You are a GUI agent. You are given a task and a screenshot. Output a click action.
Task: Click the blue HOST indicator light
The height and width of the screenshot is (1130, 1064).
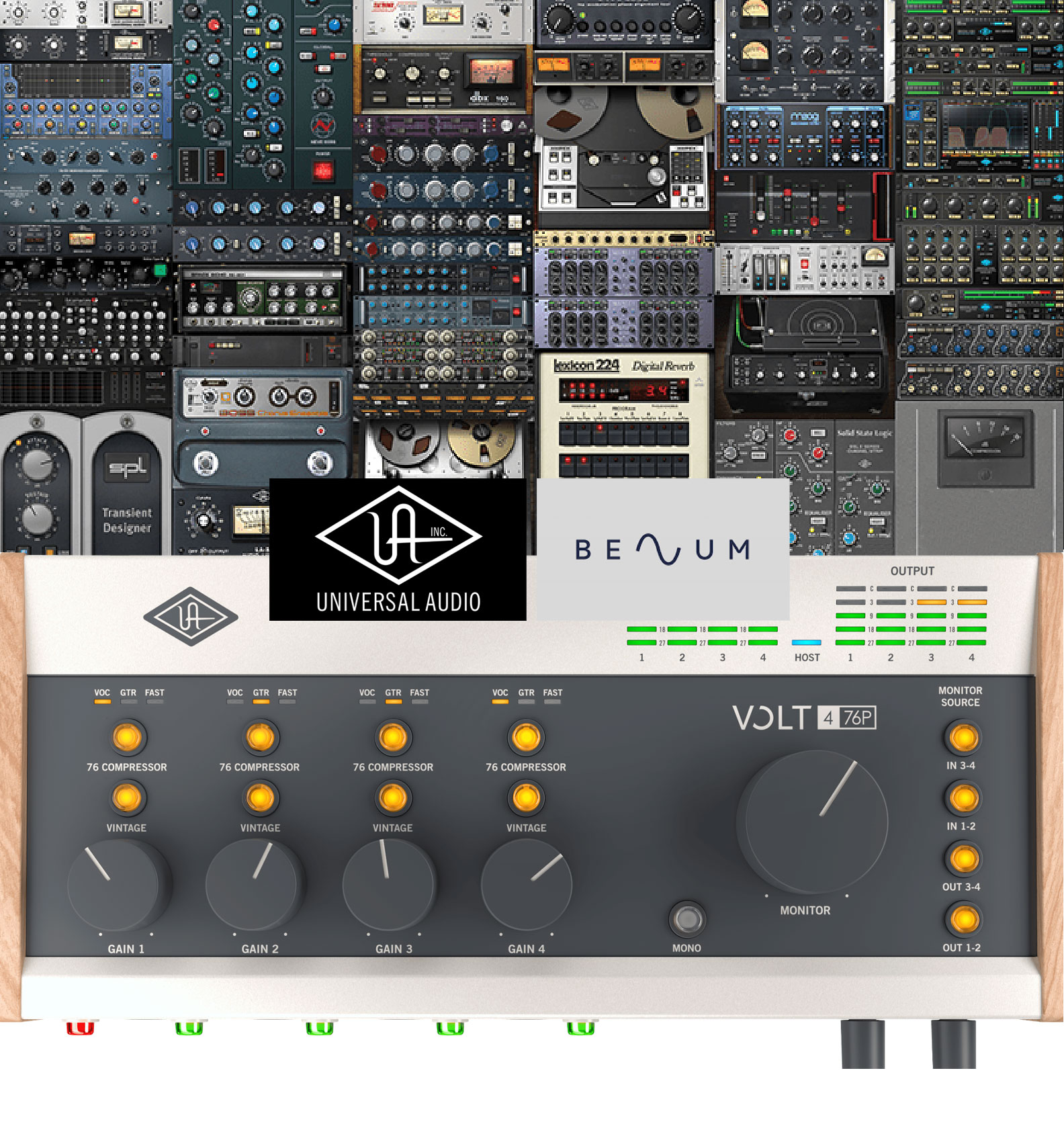coord(806,642)
